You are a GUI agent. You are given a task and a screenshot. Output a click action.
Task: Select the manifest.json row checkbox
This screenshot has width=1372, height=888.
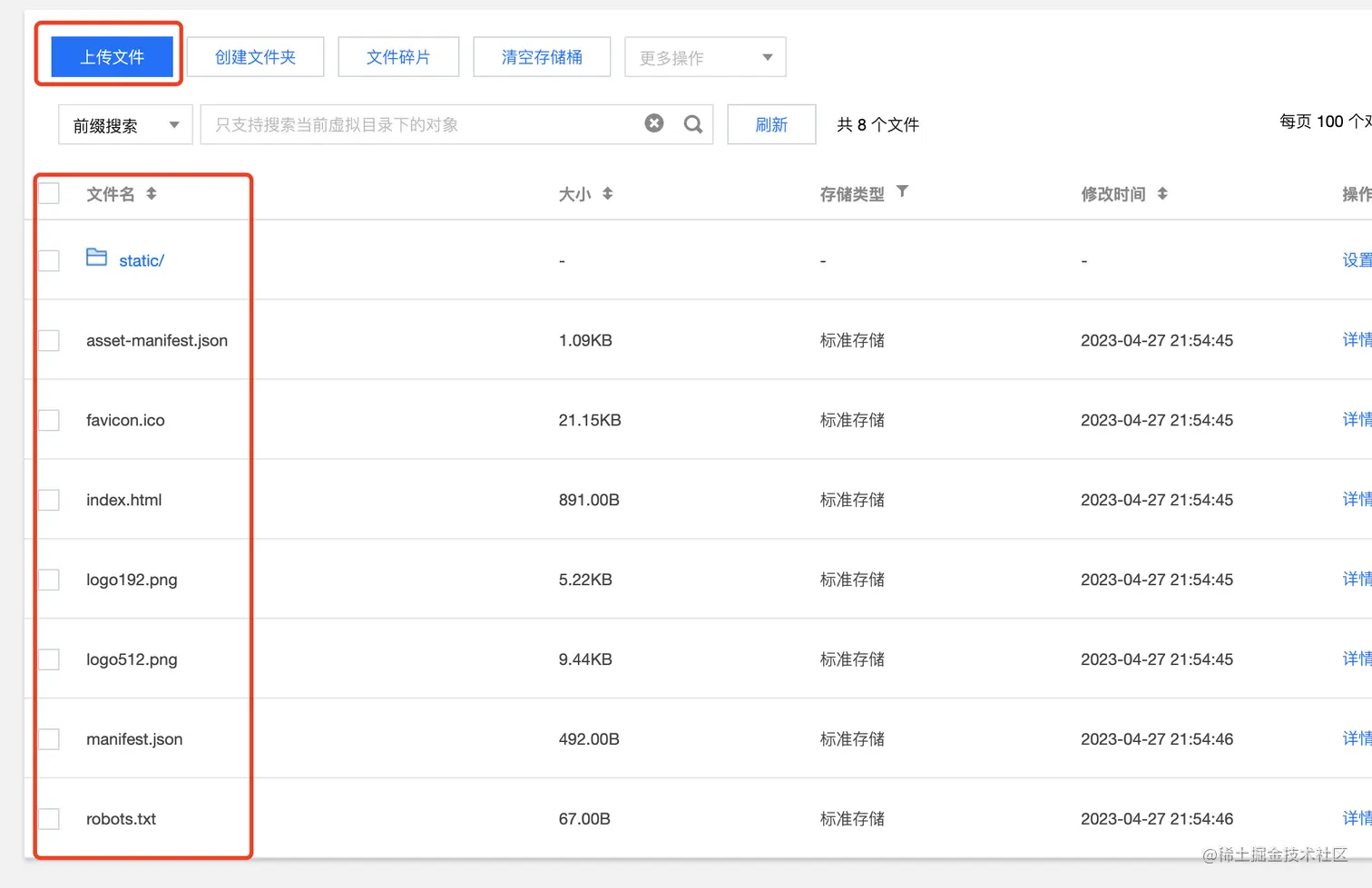[49, 739]
